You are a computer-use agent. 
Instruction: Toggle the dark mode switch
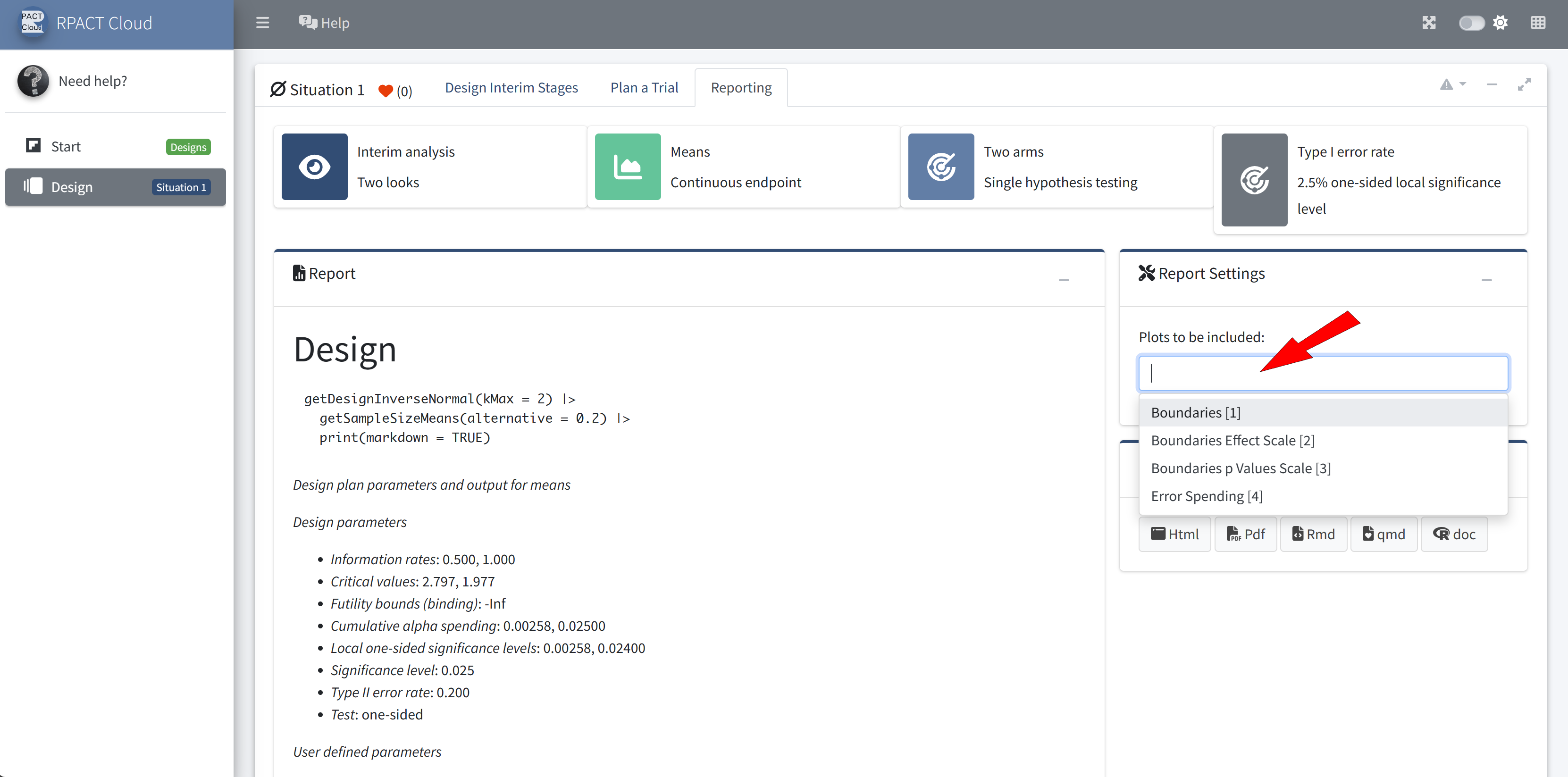[x=1471, y=23]
